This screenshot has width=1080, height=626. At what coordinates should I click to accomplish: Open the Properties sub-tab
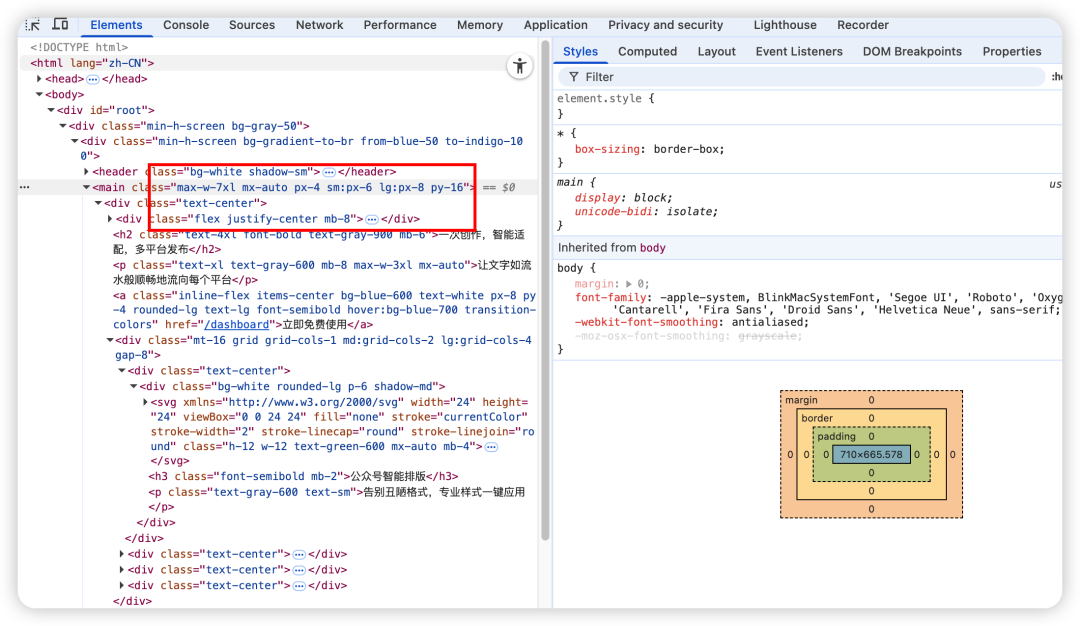click(x=1012, y=52)
